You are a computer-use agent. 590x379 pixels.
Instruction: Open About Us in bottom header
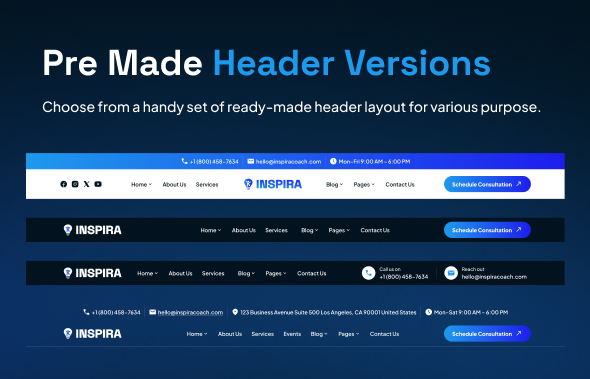(230, 334)
